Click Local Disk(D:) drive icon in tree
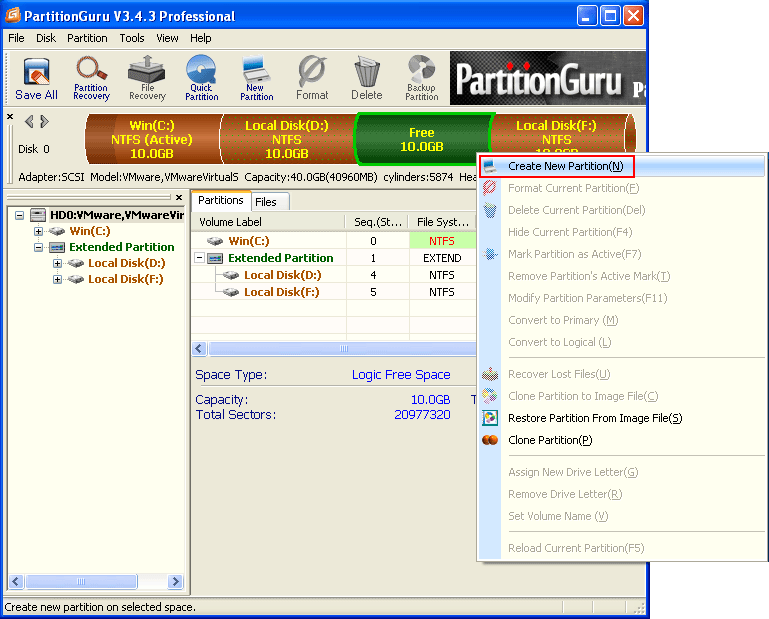This screenshot has height=619, width=769. point(76,263)
